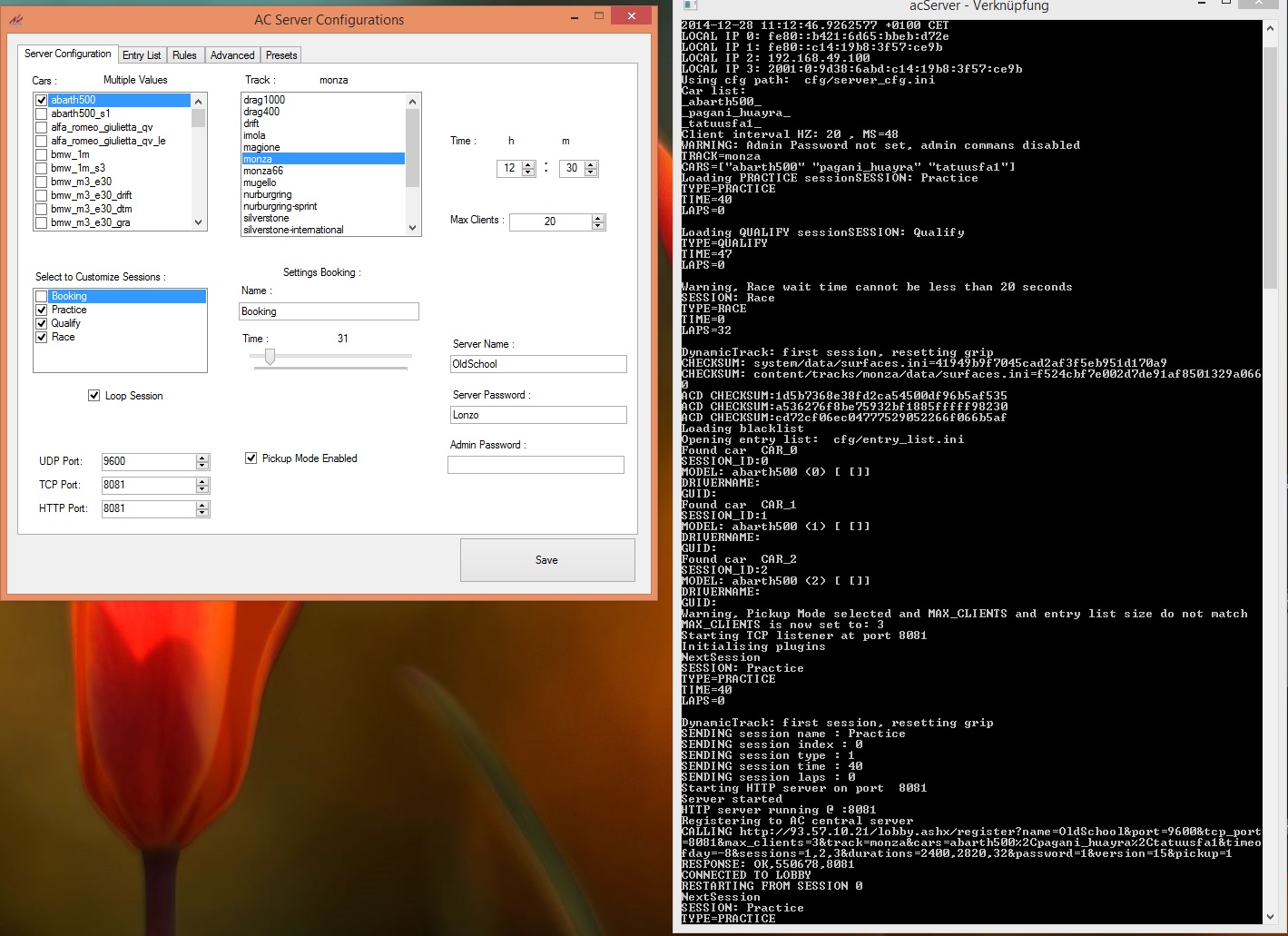Screen dimensions: 1288x936
Task: Click the cars list scroll-up arrow
Action: pos(199,100)
